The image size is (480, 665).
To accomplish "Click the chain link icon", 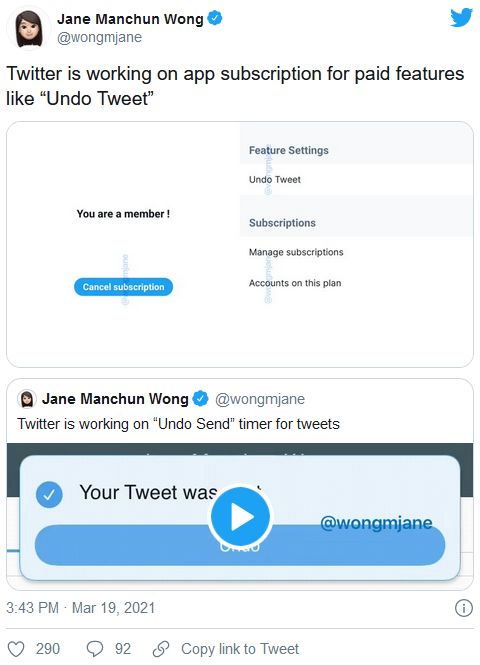I will click(161, 649).
